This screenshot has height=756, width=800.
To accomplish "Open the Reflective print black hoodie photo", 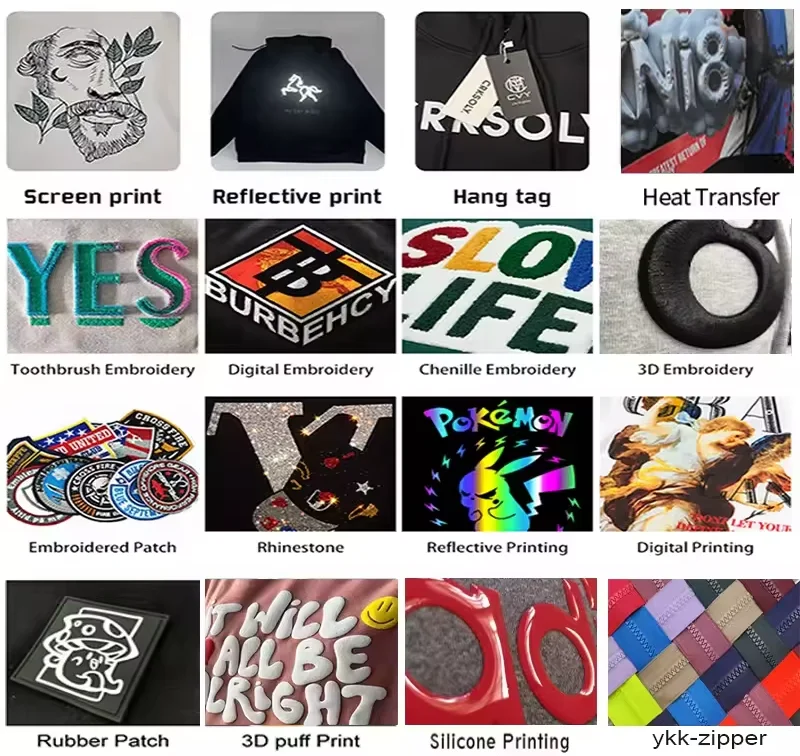I will [x=297, y=91].
